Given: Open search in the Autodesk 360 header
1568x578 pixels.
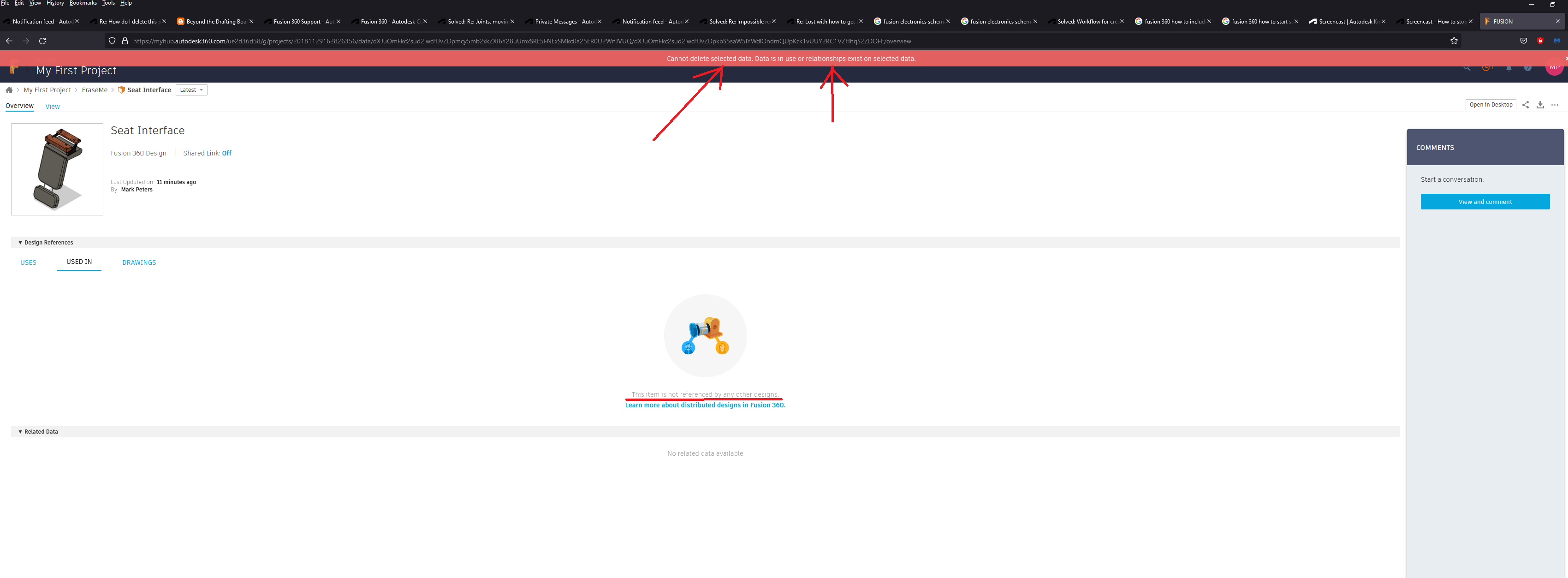Looking at the screenshot, I should click(1467, 68).
